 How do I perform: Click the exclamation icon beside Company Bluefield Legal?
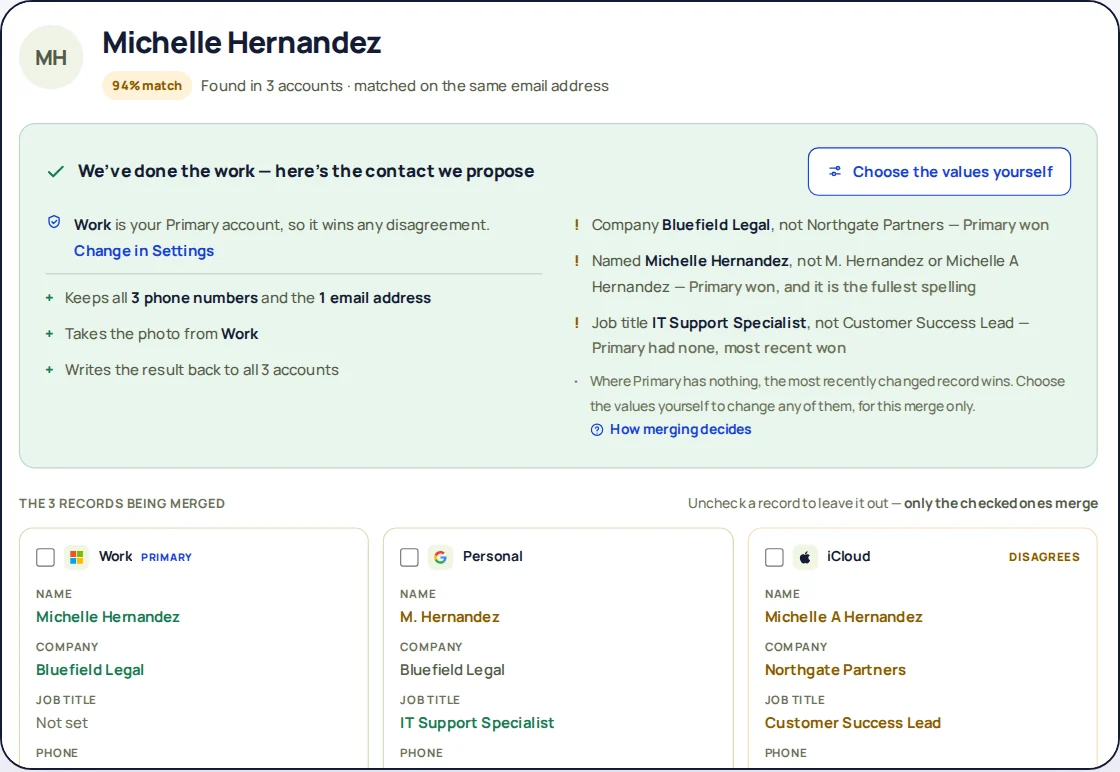click(576, 225)
